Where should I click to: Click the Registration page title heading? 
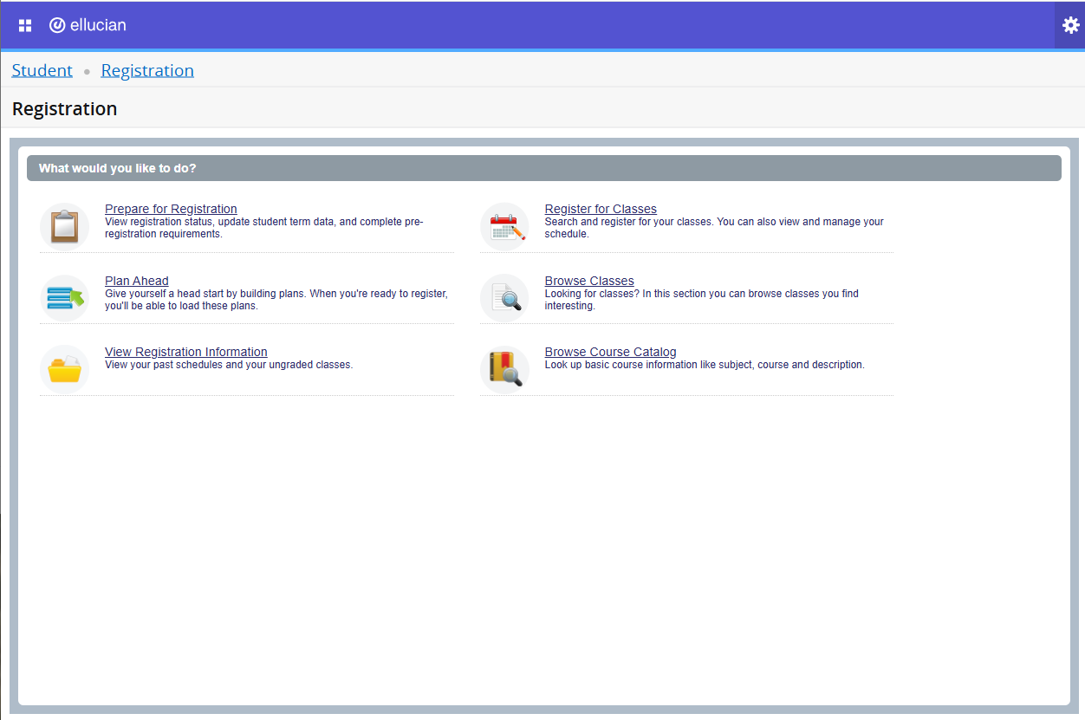click(65, 109)
